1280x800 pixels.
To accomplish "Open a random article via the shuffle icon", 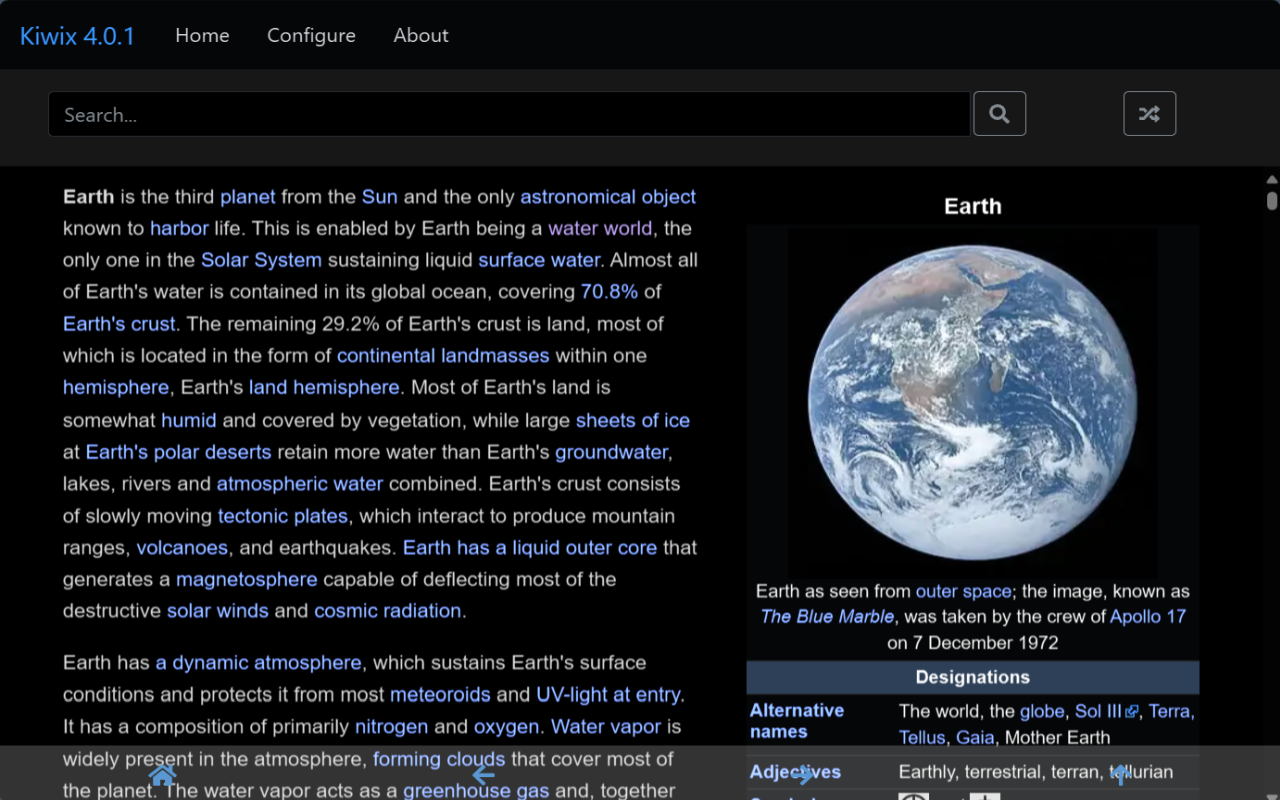I will click(x=1149, y=113).
